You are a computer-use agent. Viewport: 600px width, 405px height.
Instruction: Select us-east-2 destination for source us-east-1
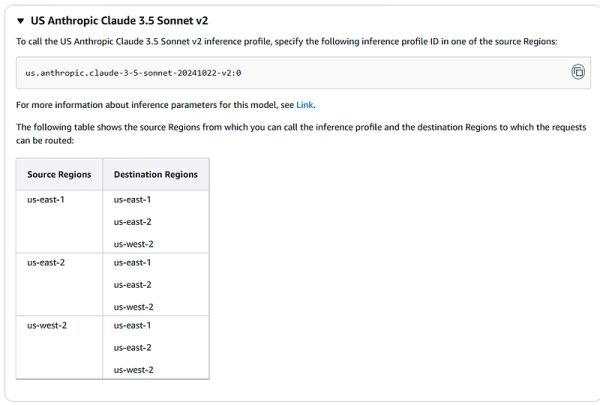coord(133,222)
